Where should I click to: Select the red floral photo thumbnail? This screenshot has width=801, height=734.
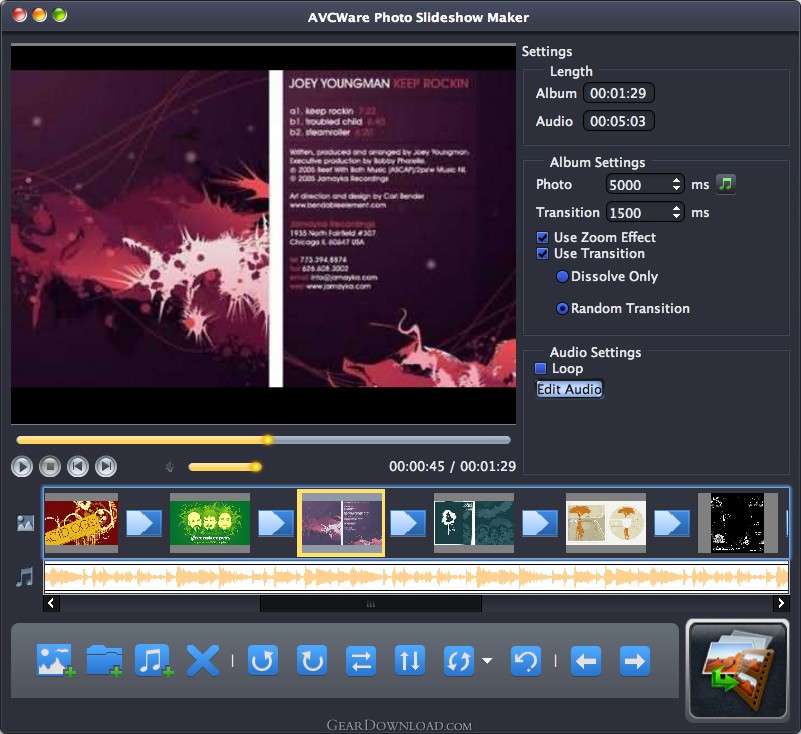point(81,523)
